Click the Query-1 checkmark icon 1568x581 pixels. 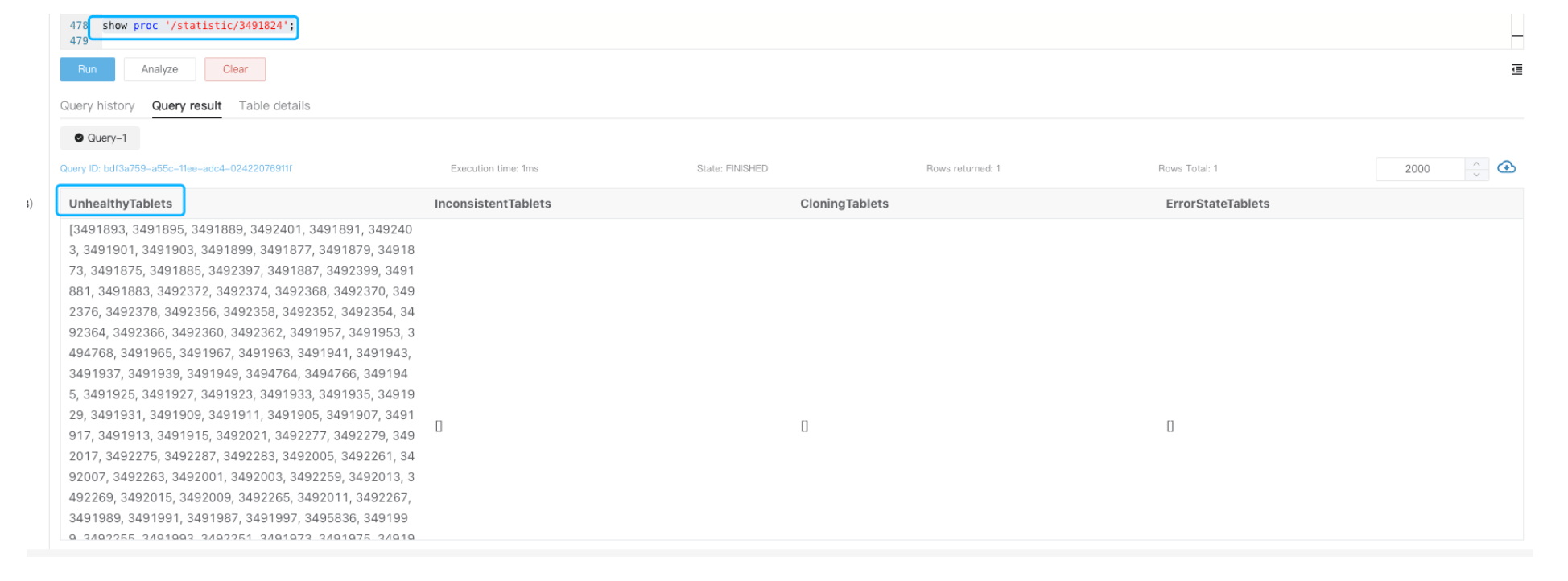coord(79,138)
